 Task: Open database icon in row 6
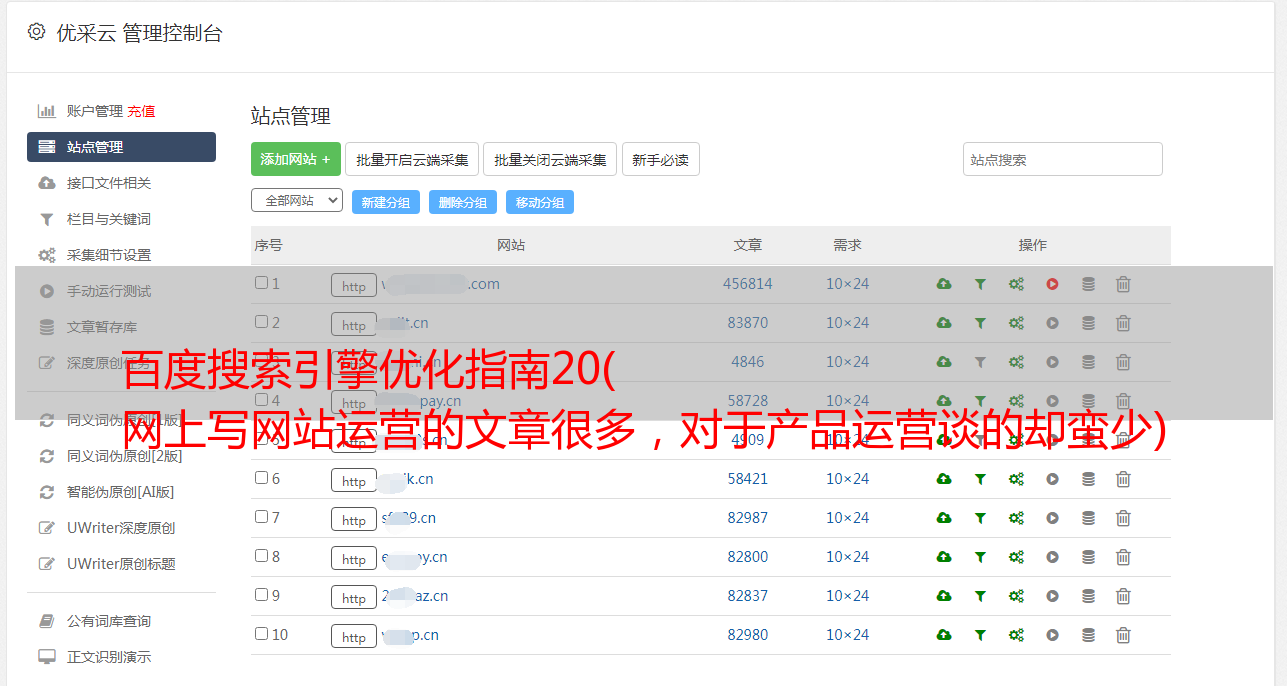[1088, 479]
